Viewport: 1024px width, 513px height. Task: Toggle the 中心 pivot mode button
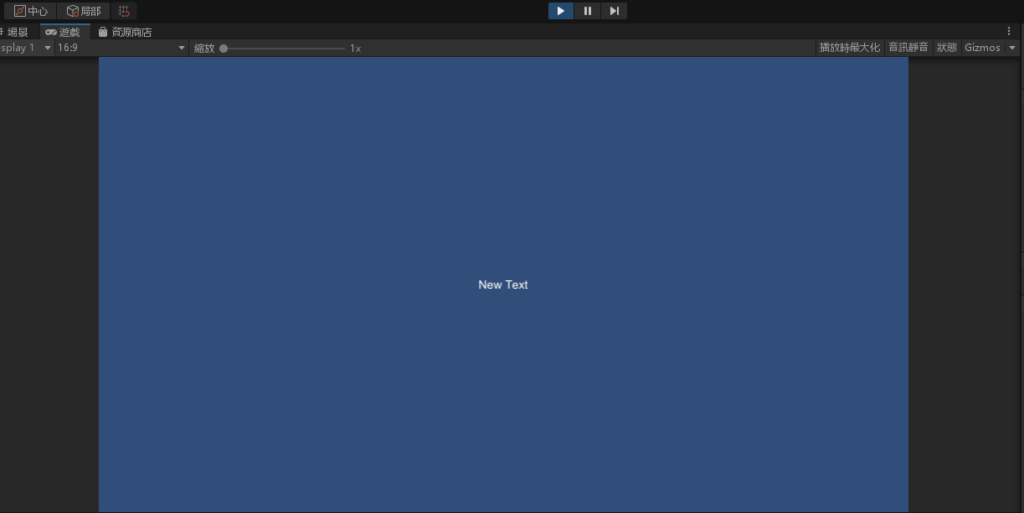pos(30,11)
